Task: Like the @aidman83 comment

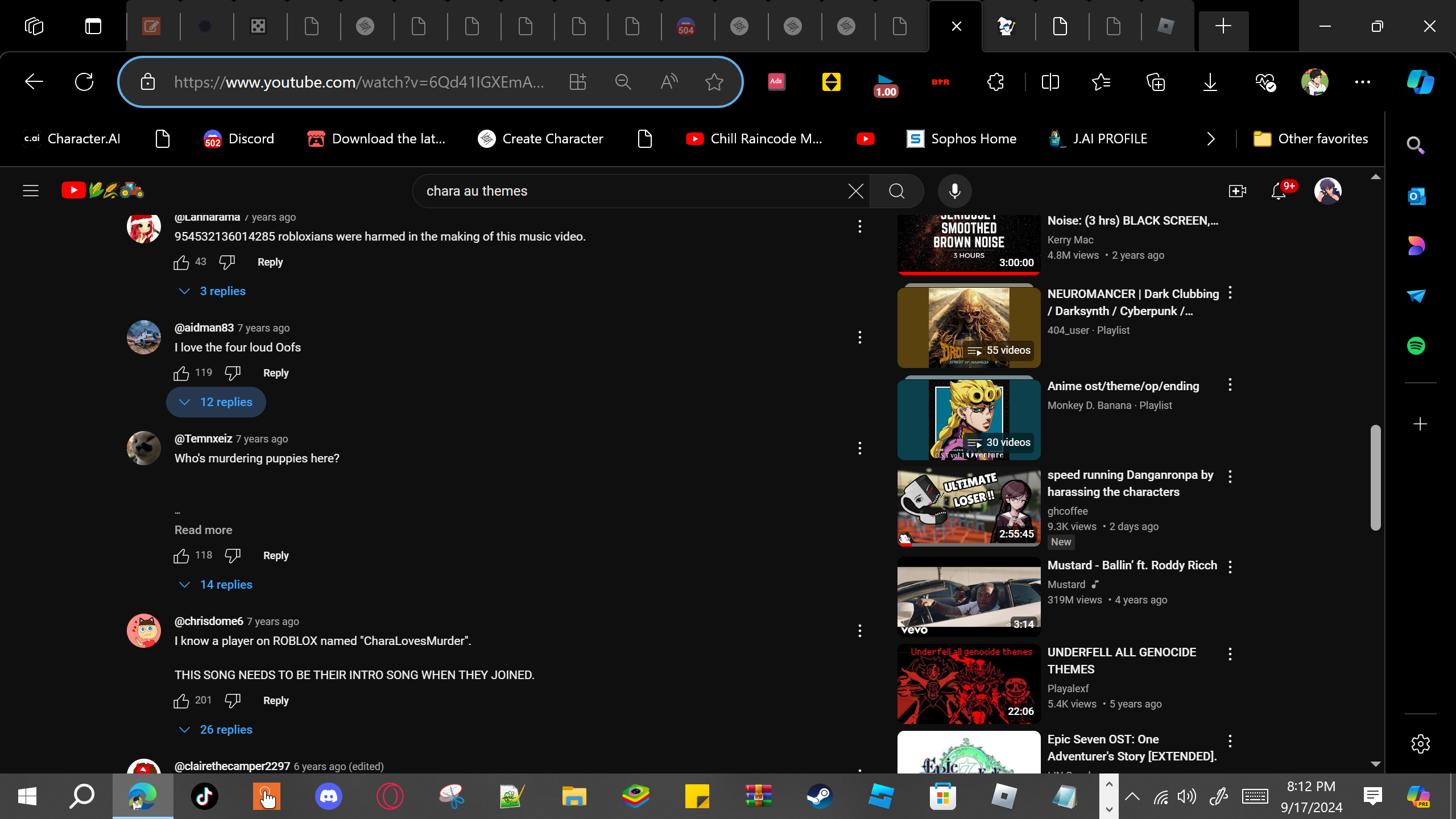Action: point(181,373)
